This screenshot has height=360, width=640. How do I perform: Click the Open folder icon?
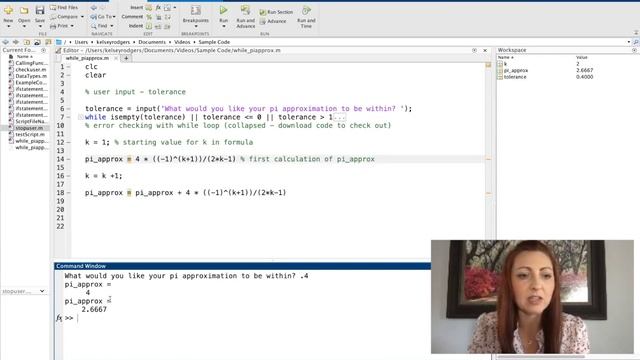click(x=24, y=10)
